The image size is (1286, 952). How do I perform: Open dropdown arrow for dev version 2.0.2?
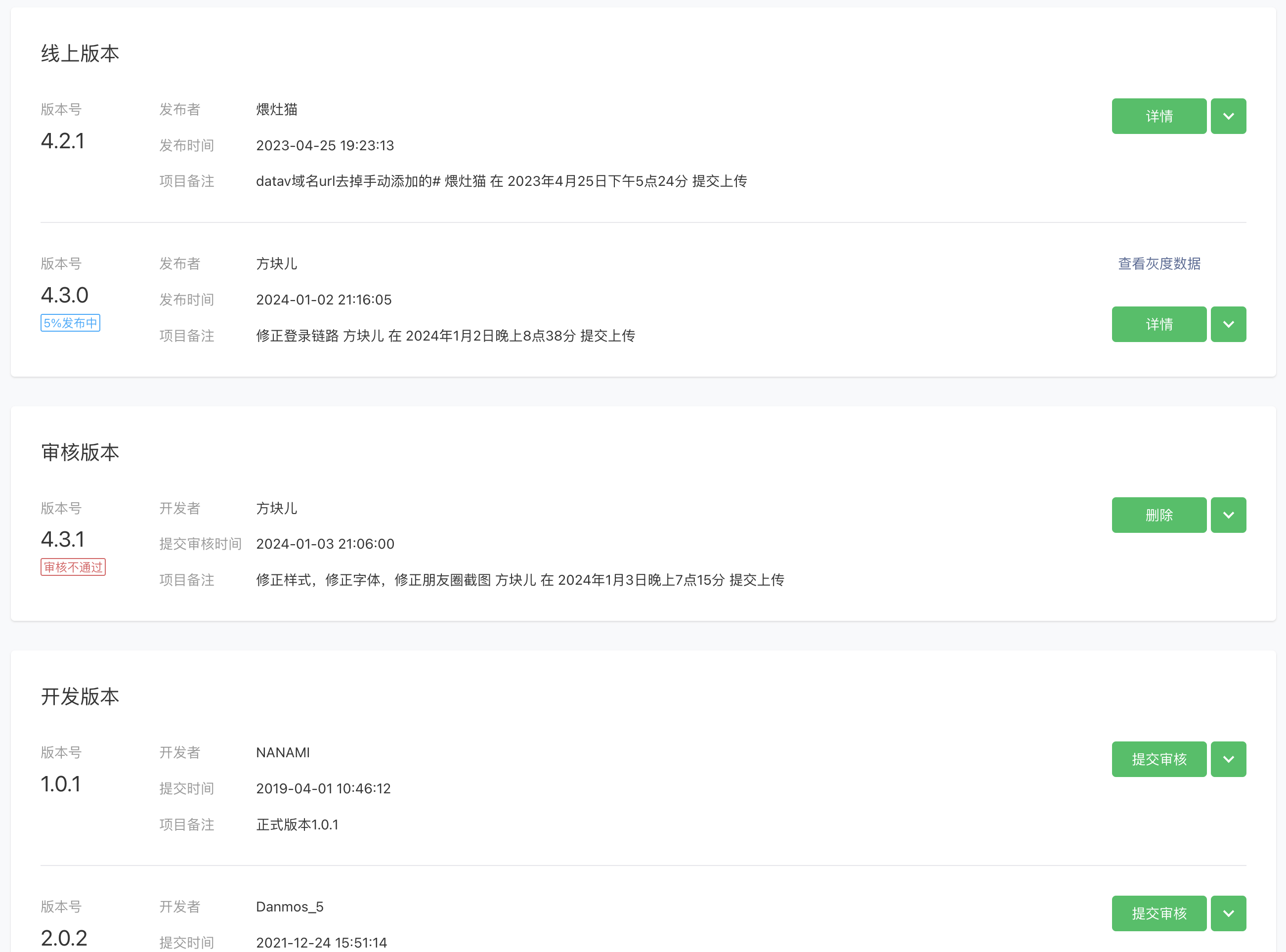1228,913
